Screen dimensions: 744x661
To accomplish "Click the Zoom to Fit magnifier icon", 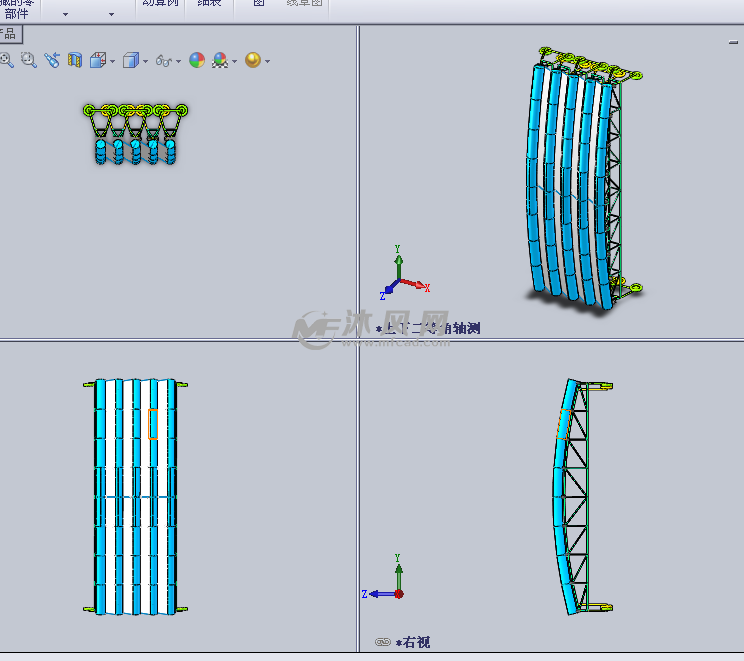I will coord(6,60).
